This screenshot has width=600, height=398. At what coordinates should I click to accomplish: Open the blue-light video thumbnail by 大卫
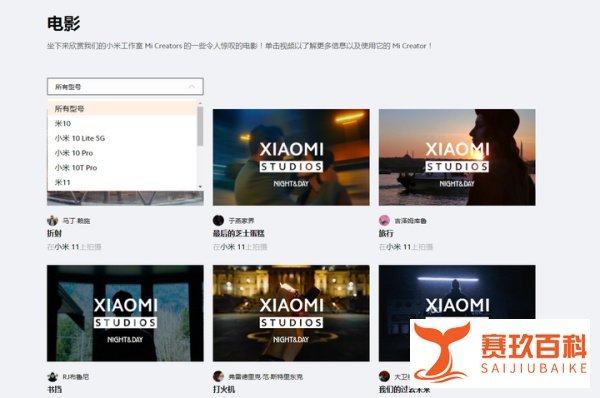click(457, 313)
